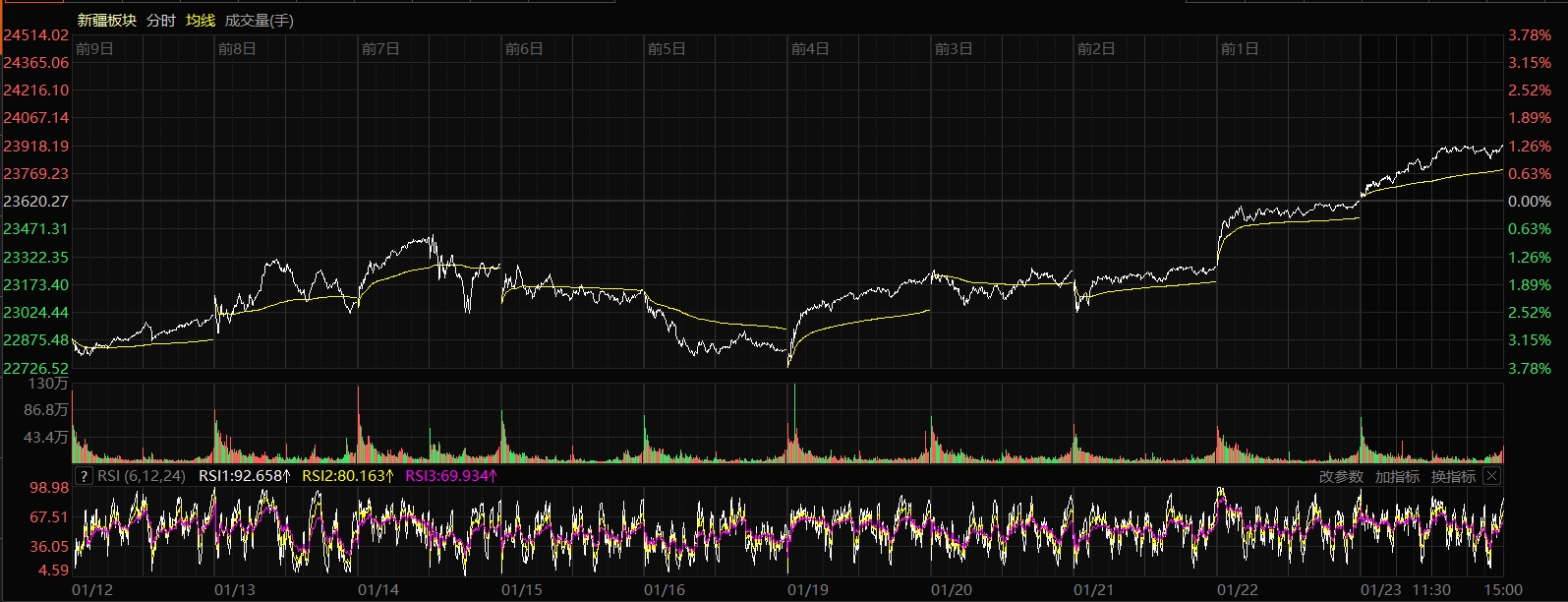Select the RSI (6,12,24) indicator title
1568x602 pixels.
(x=142, y=476)
